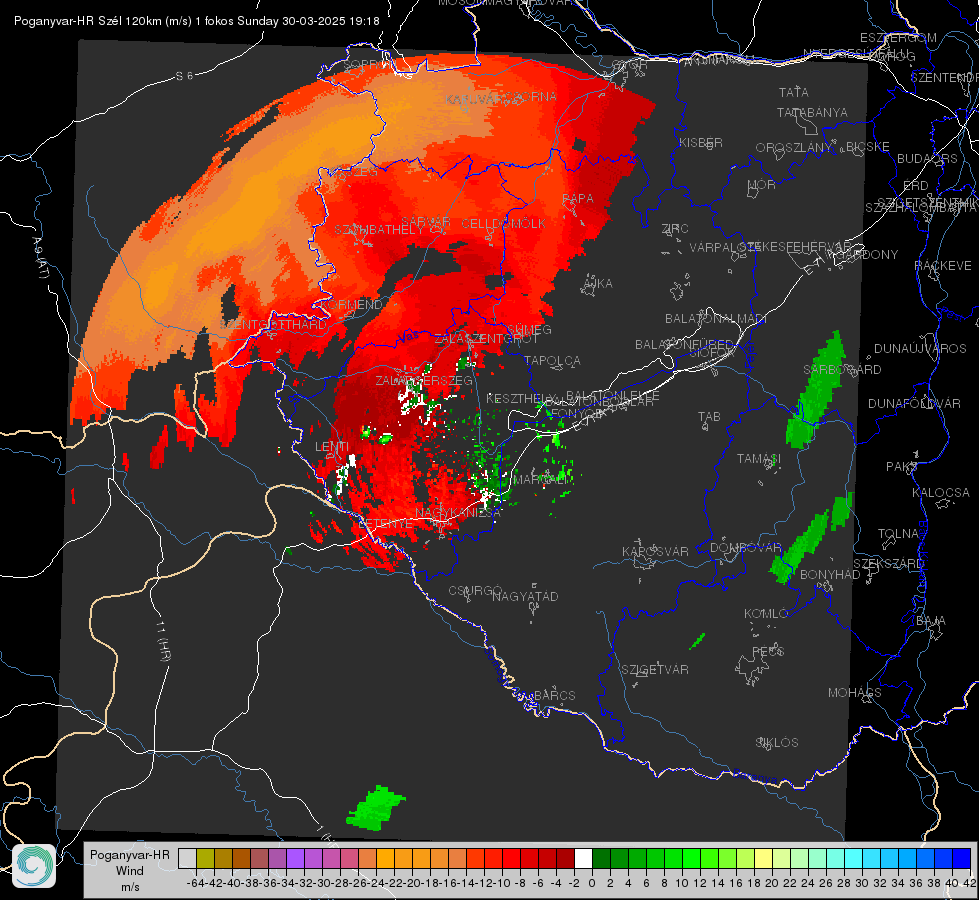Select the KAPOSVAR city label

[655, 551]
